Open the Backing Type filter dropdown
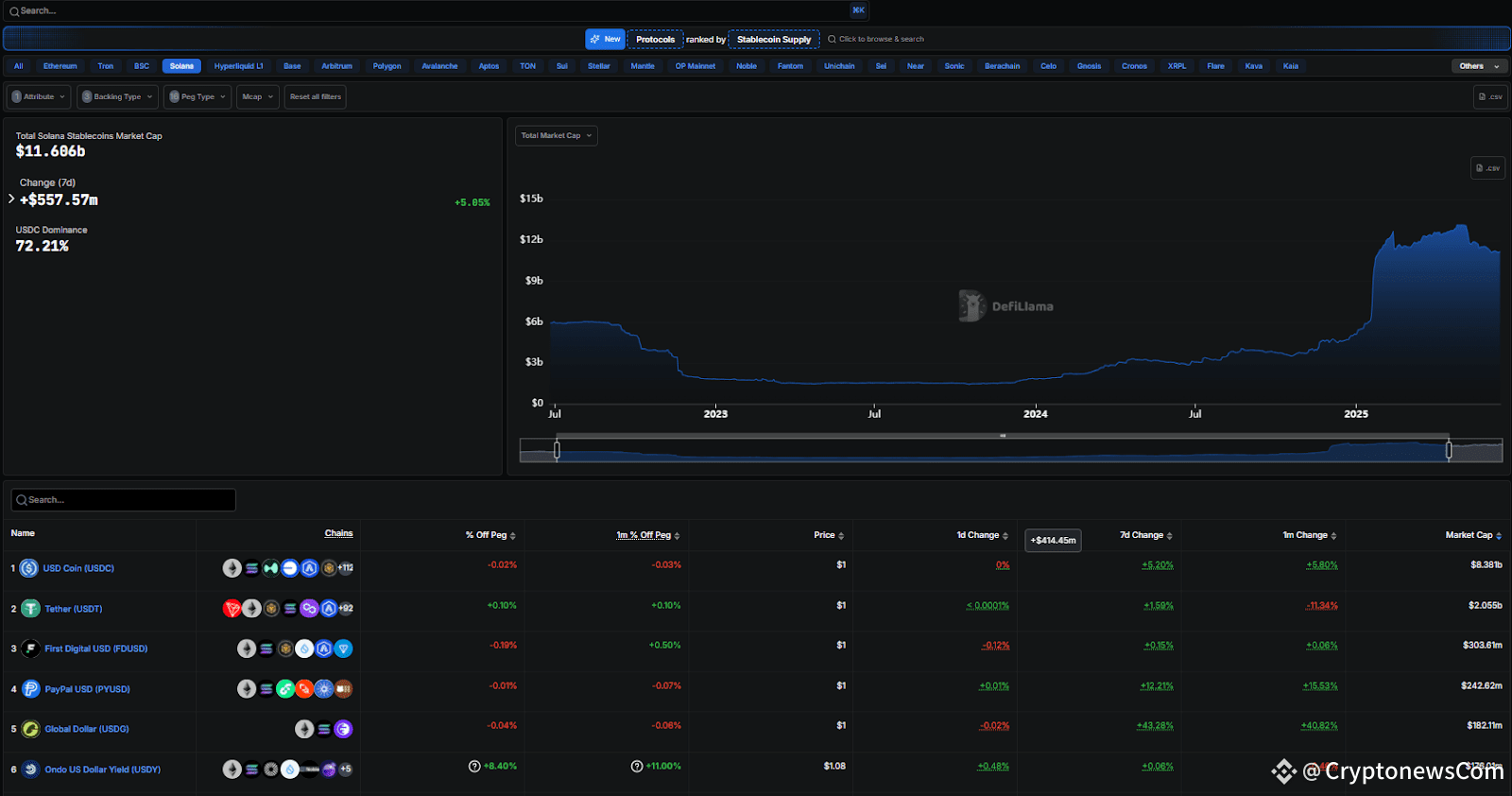1512x796 pixels. coord(117,96)
